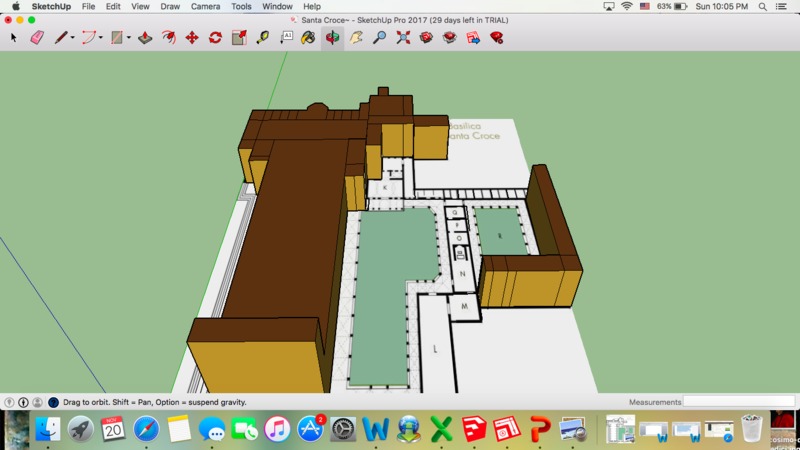Click the sign-in person status icon
The width and height of the screenshot is (800, 450).
38,402
